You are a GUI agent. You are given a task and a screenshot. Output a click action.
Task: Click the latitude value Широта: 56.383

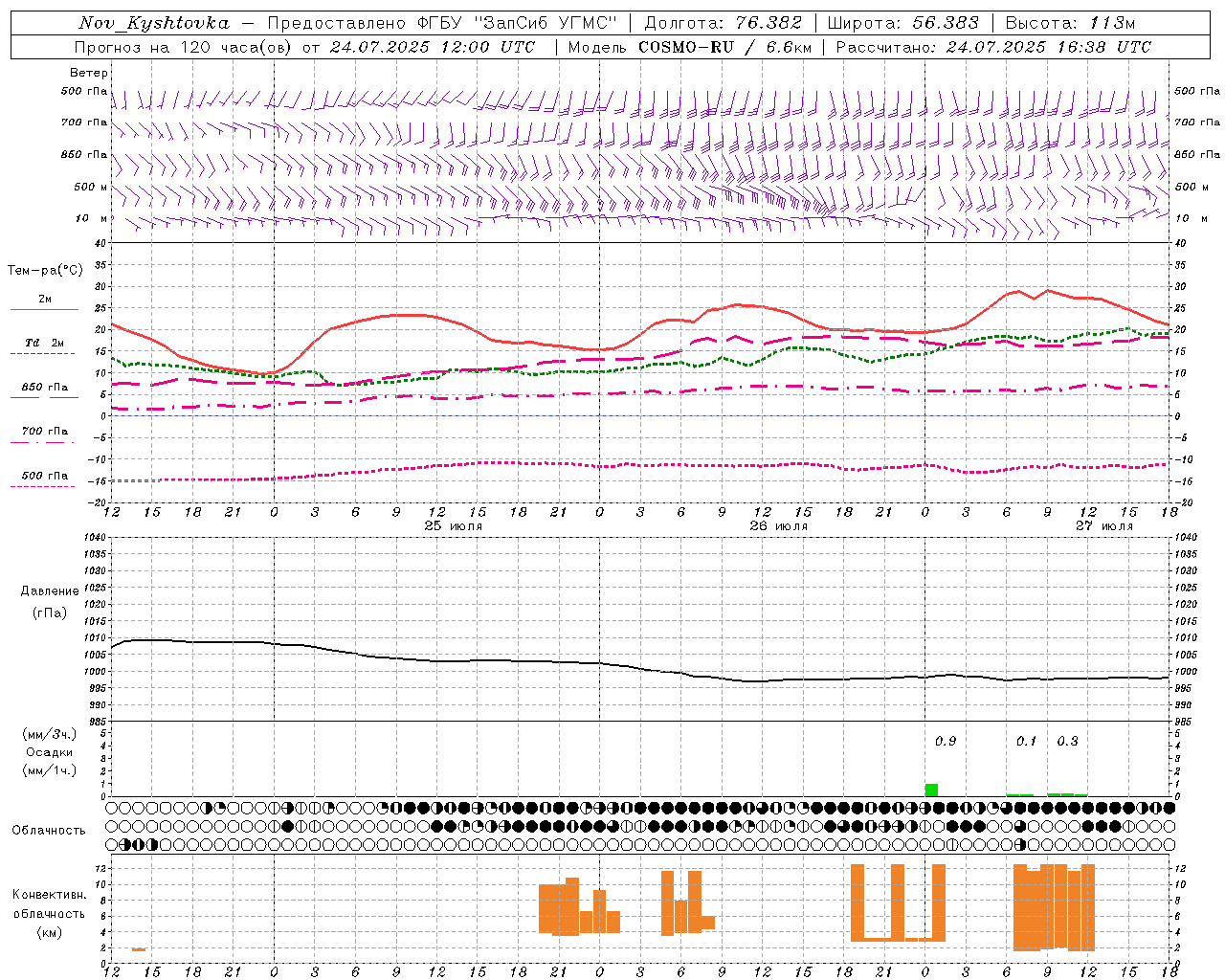tap(902, 23)
